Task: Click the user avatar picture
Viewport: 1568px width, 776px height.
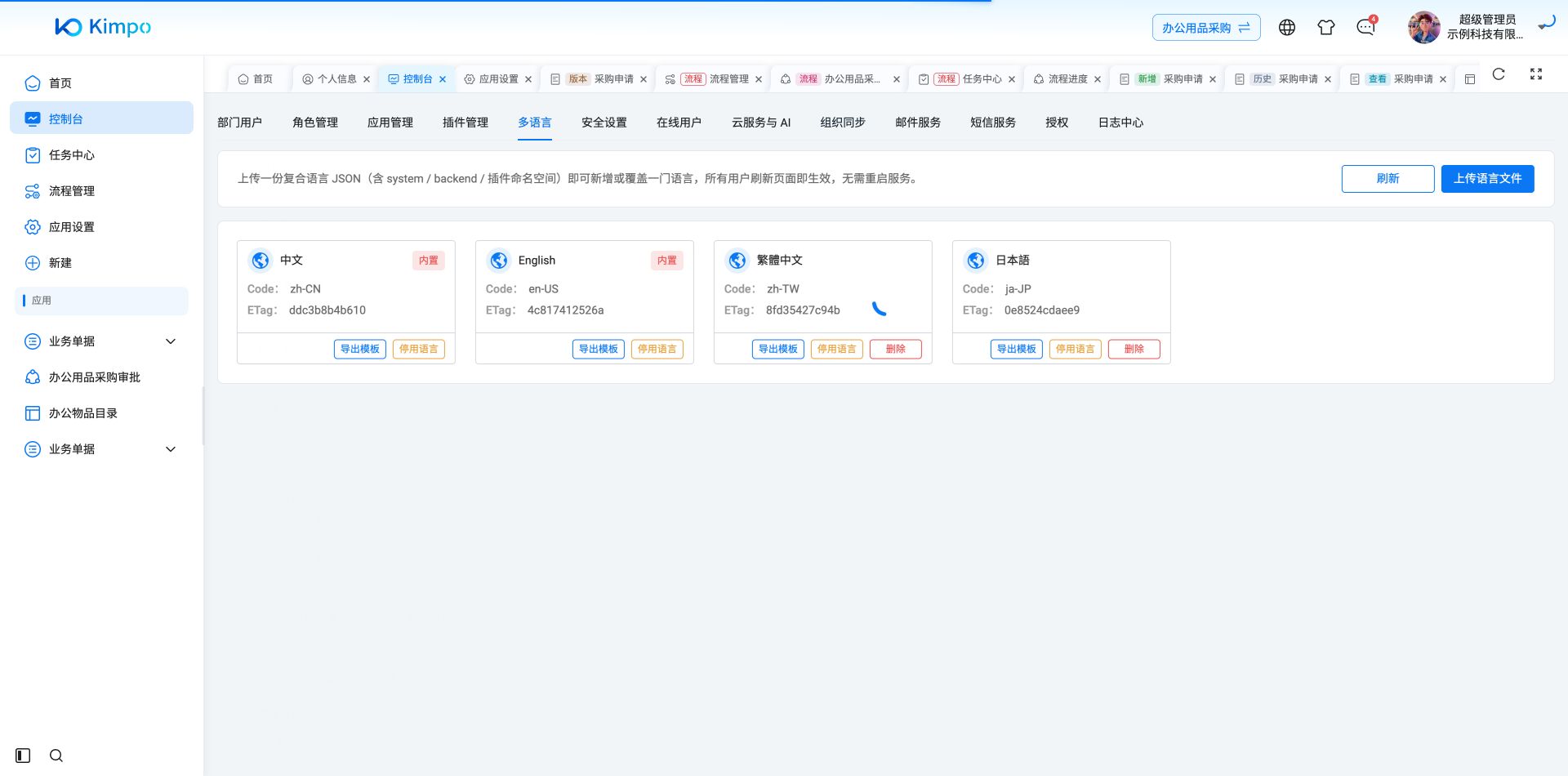Action: coord(1423,27)
